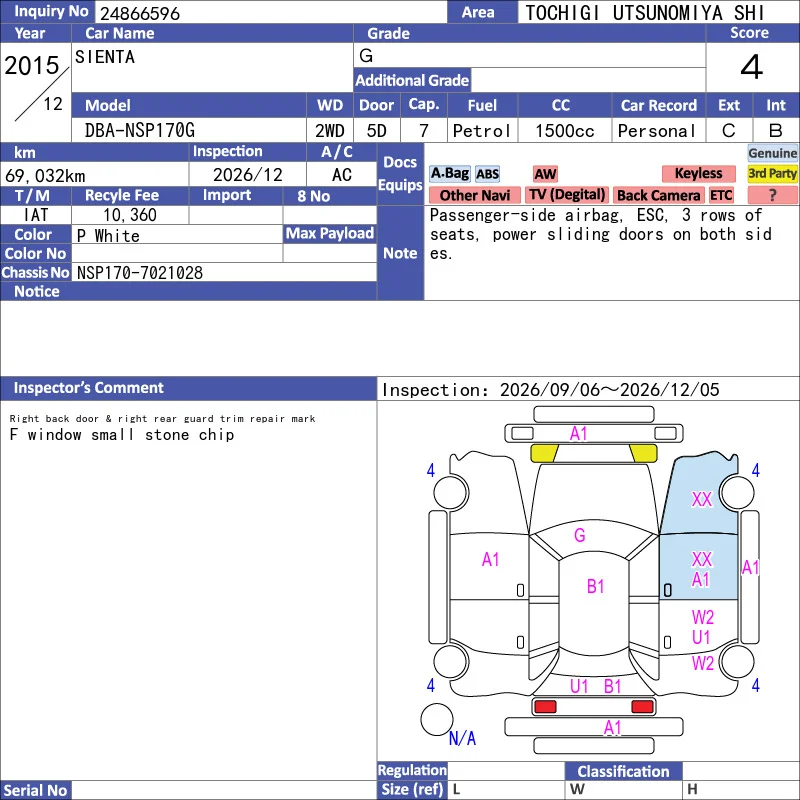Select the Other Navi badge
The image size is (800, 800).
(x=474, y=195)
